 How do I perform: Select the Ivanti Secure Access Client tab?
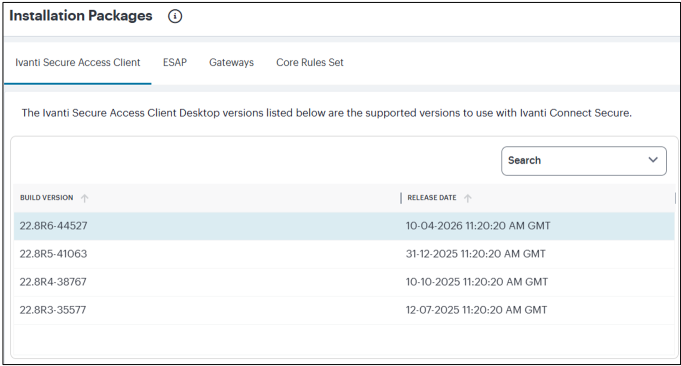click(78, 63)
